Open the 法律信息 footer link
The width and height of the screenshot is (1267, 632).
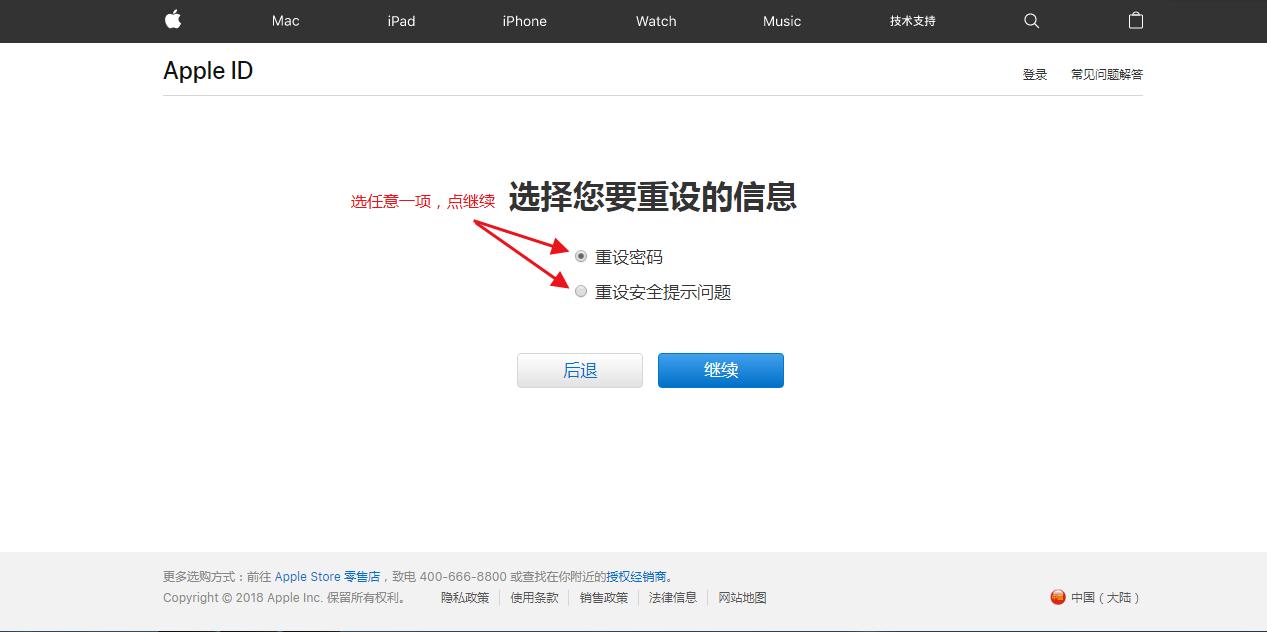(673, 598)
